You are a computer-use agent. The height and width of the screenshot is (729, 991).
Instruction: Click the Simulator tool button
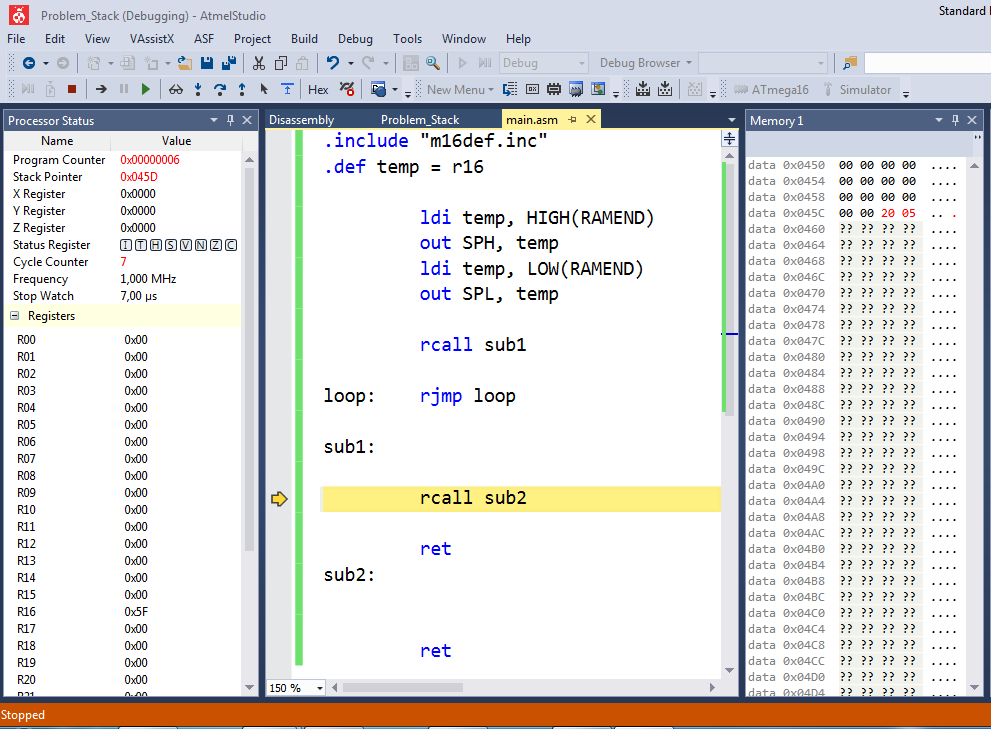coord(857,89)
